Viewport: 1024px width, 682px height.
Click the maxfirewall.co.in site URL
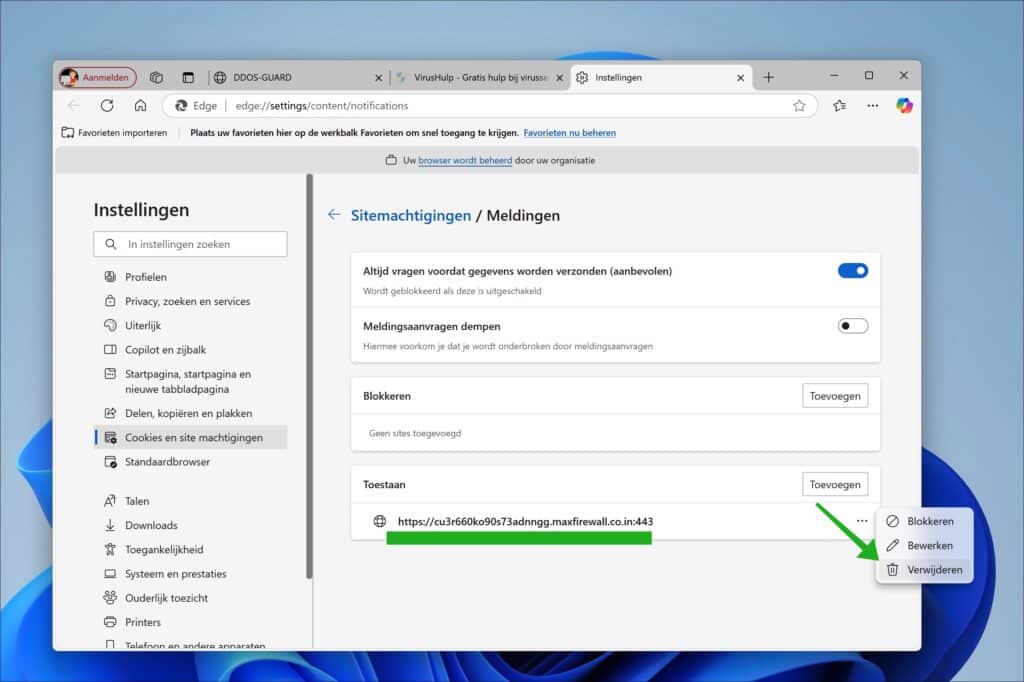525,521
